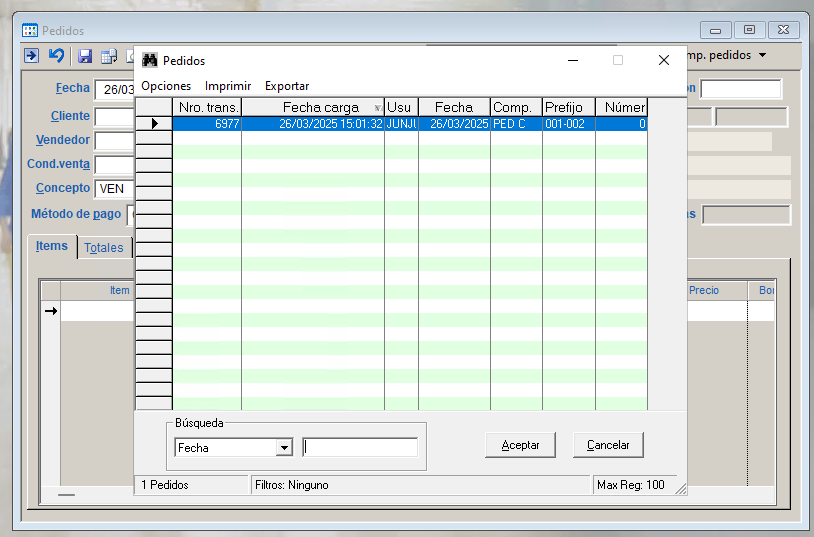Viewport: 814px width, 537px height.
Task: Select the row indicator arrow for record 6977
Action: 154,124
